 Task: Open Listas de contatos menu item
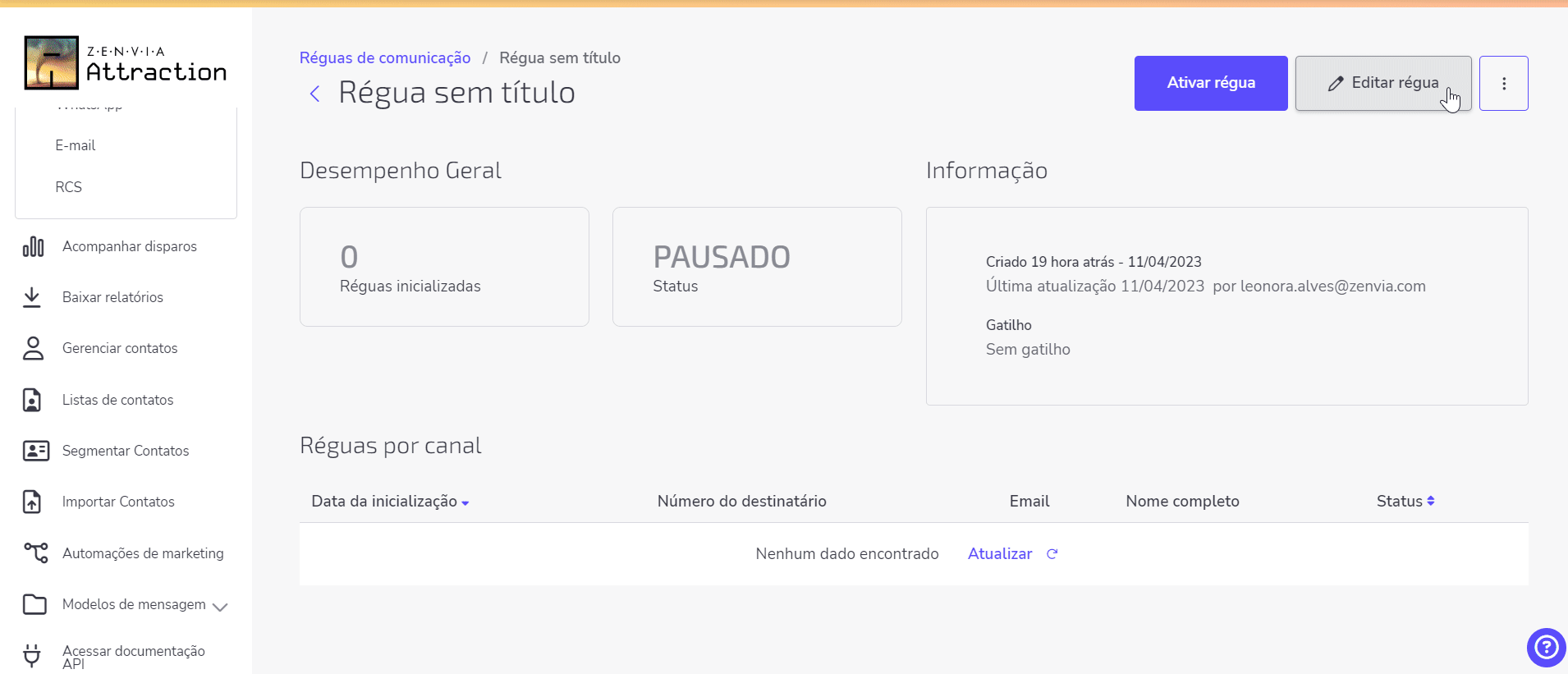click(x=118, y=400)
